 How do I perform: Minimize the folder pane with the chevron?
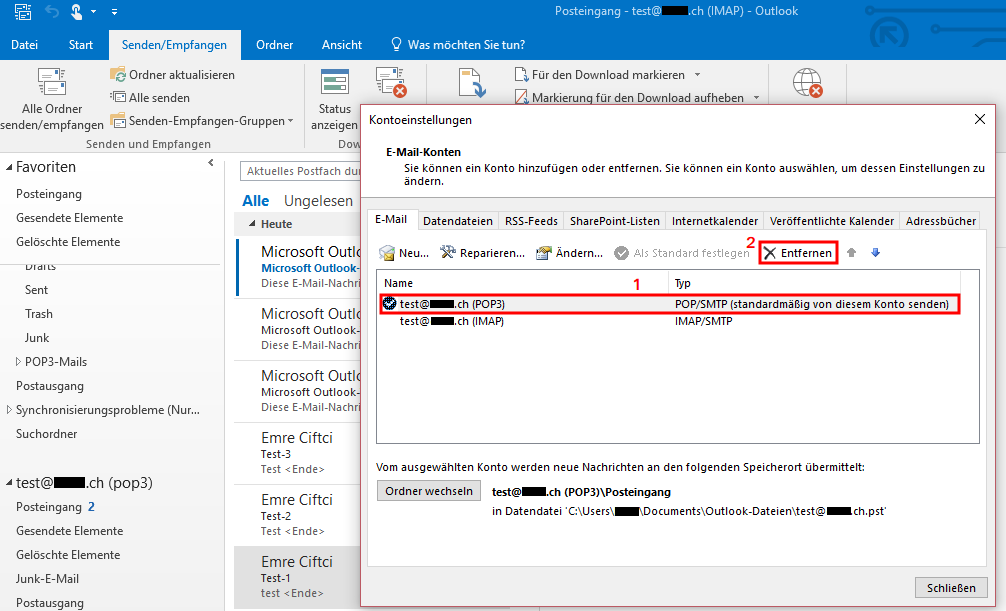210,163
